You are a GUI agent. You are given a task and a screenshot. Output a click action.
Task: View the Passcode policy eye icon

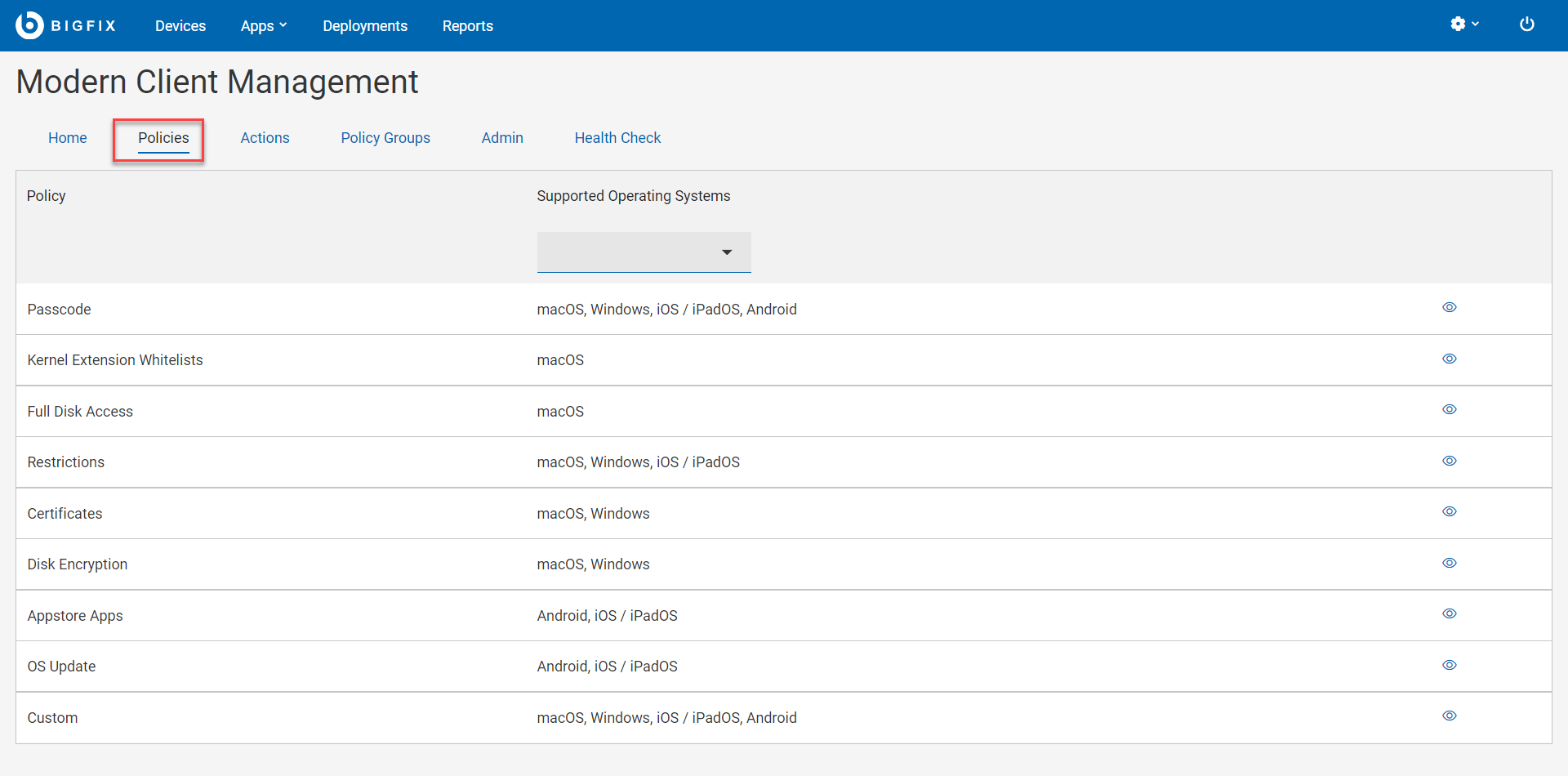tap(1449, 308)
